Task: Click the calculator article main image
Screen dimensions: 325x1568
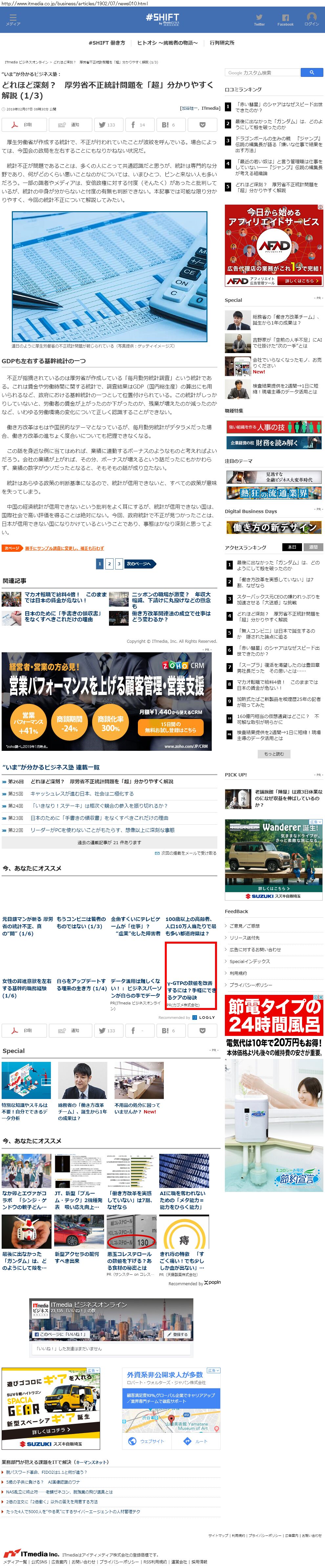Action: 110,276
